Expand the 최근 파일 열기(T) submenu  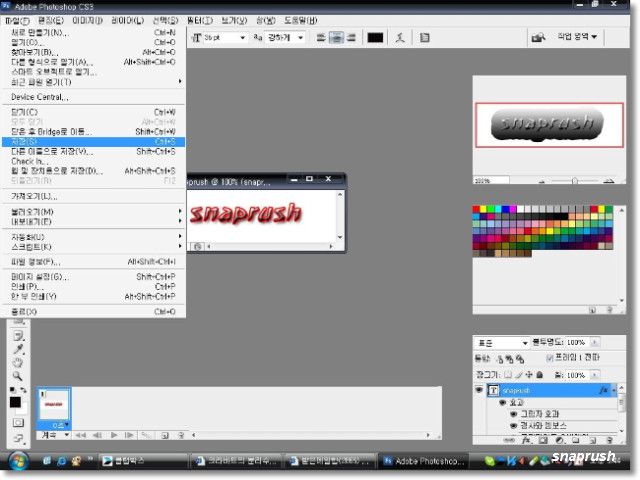[x=94, y=82]
